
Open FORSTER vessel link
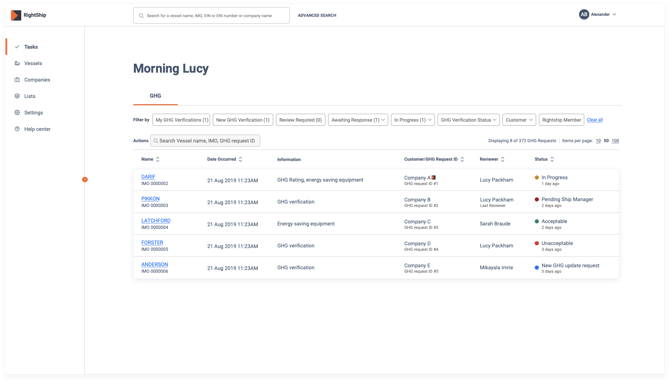coord(152,243)
